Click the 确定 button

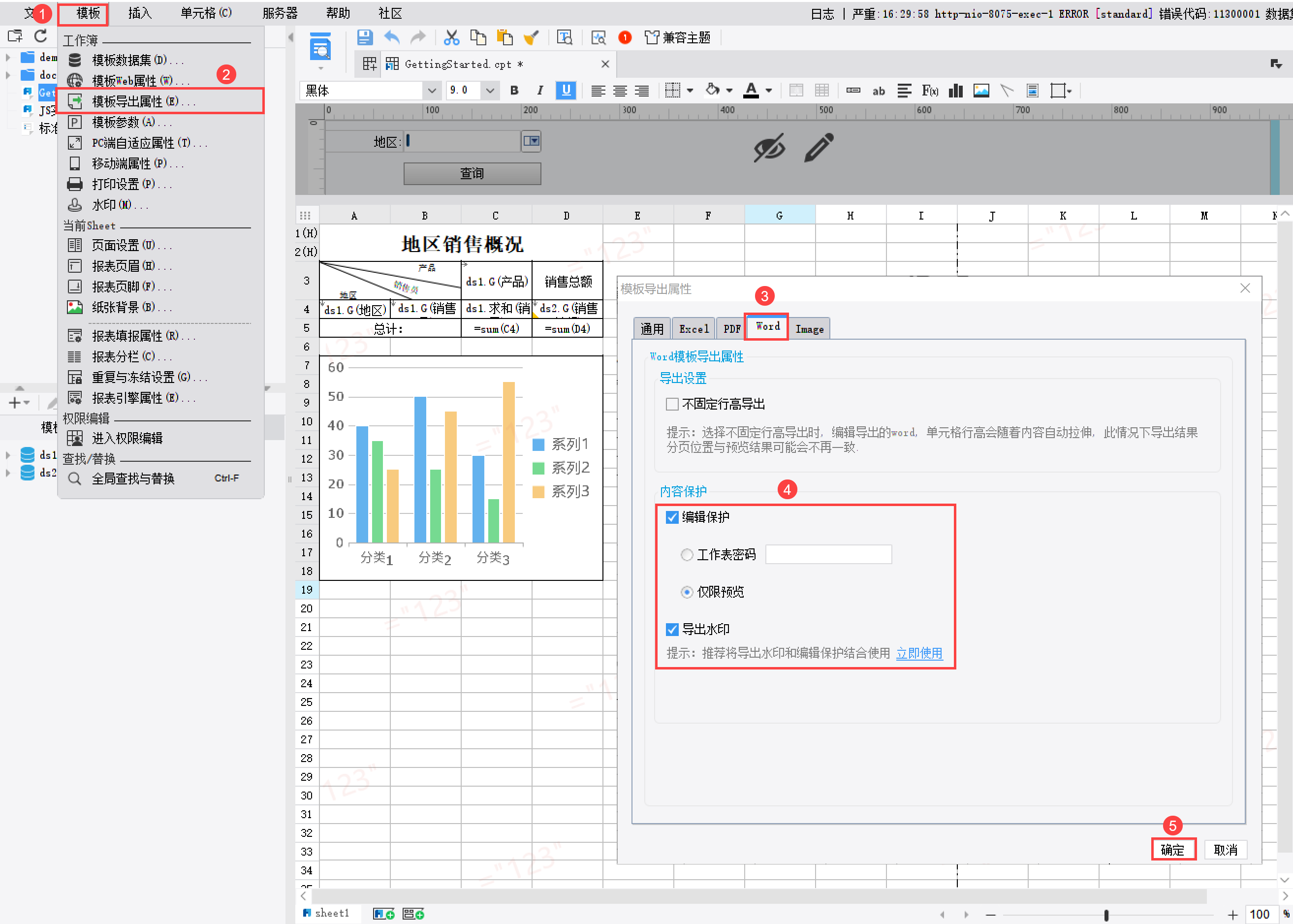tap(1172, 850)
